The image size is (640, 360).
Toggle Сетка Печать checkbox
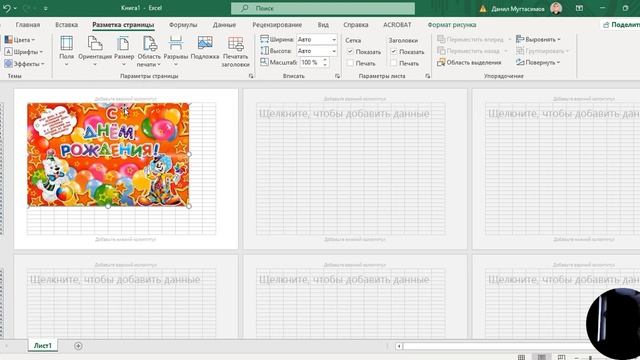pyautogui.click(x=350, y=63)
